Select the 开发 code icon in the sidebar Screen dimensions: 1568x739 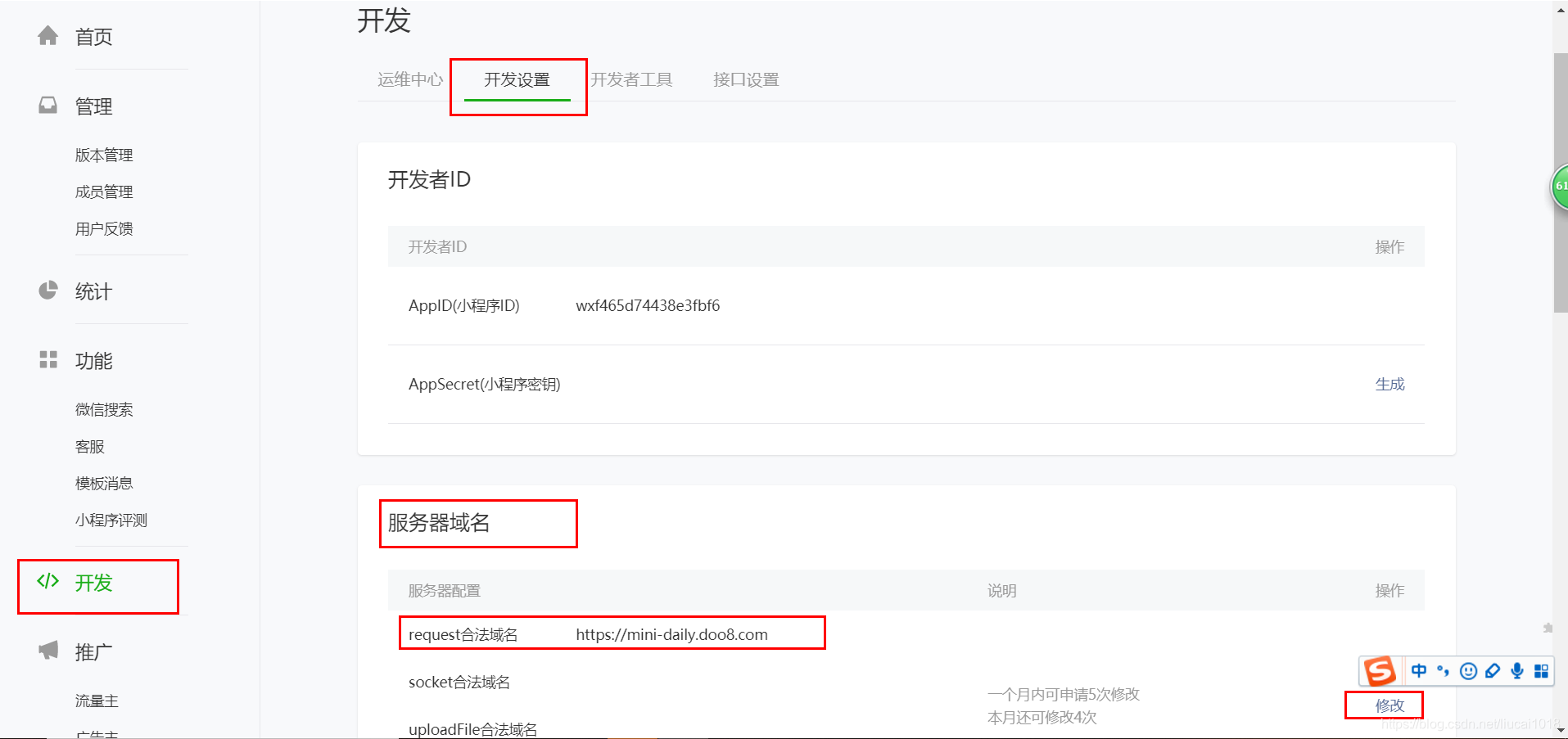[x=47, y=582]
